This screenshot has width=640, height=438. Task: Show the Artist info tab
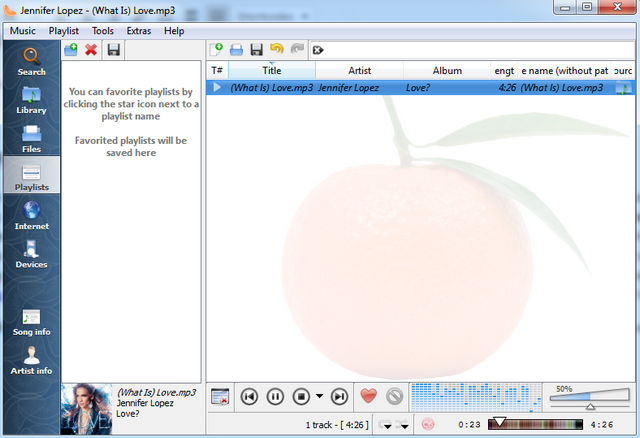tap(31, 361)
